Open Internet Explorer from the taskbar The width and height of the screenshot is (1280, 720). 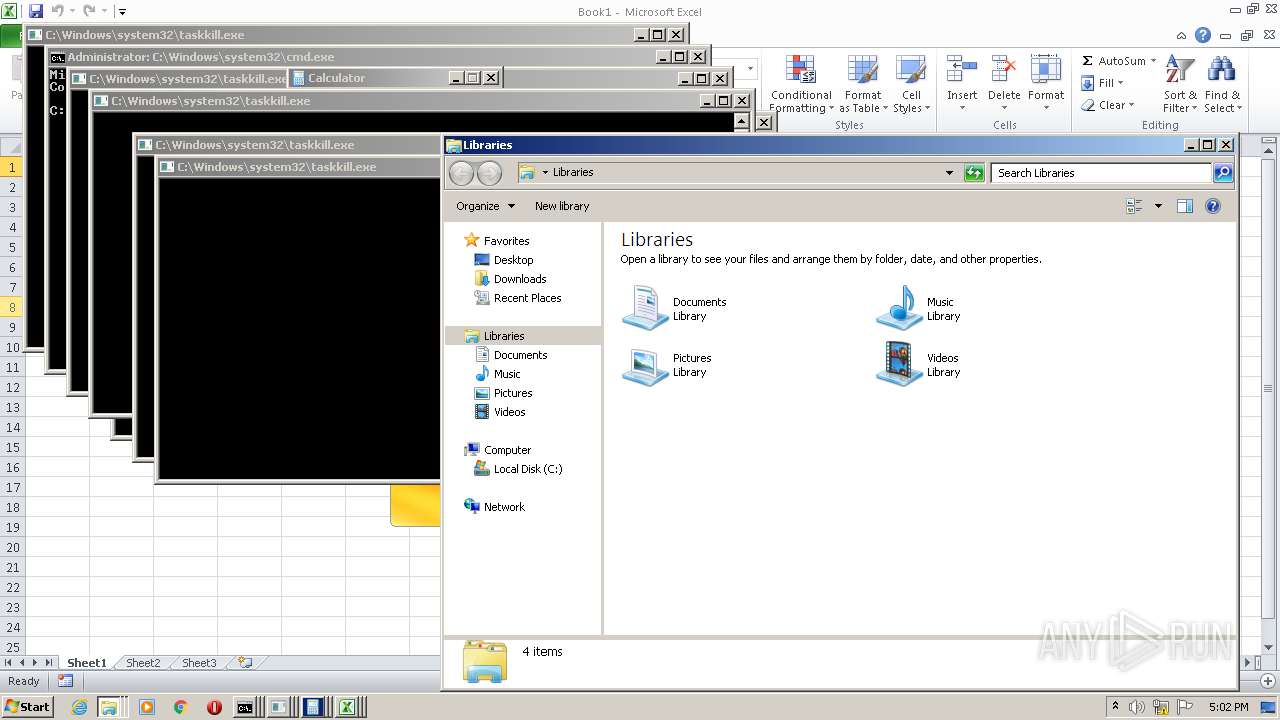(80, 707)
